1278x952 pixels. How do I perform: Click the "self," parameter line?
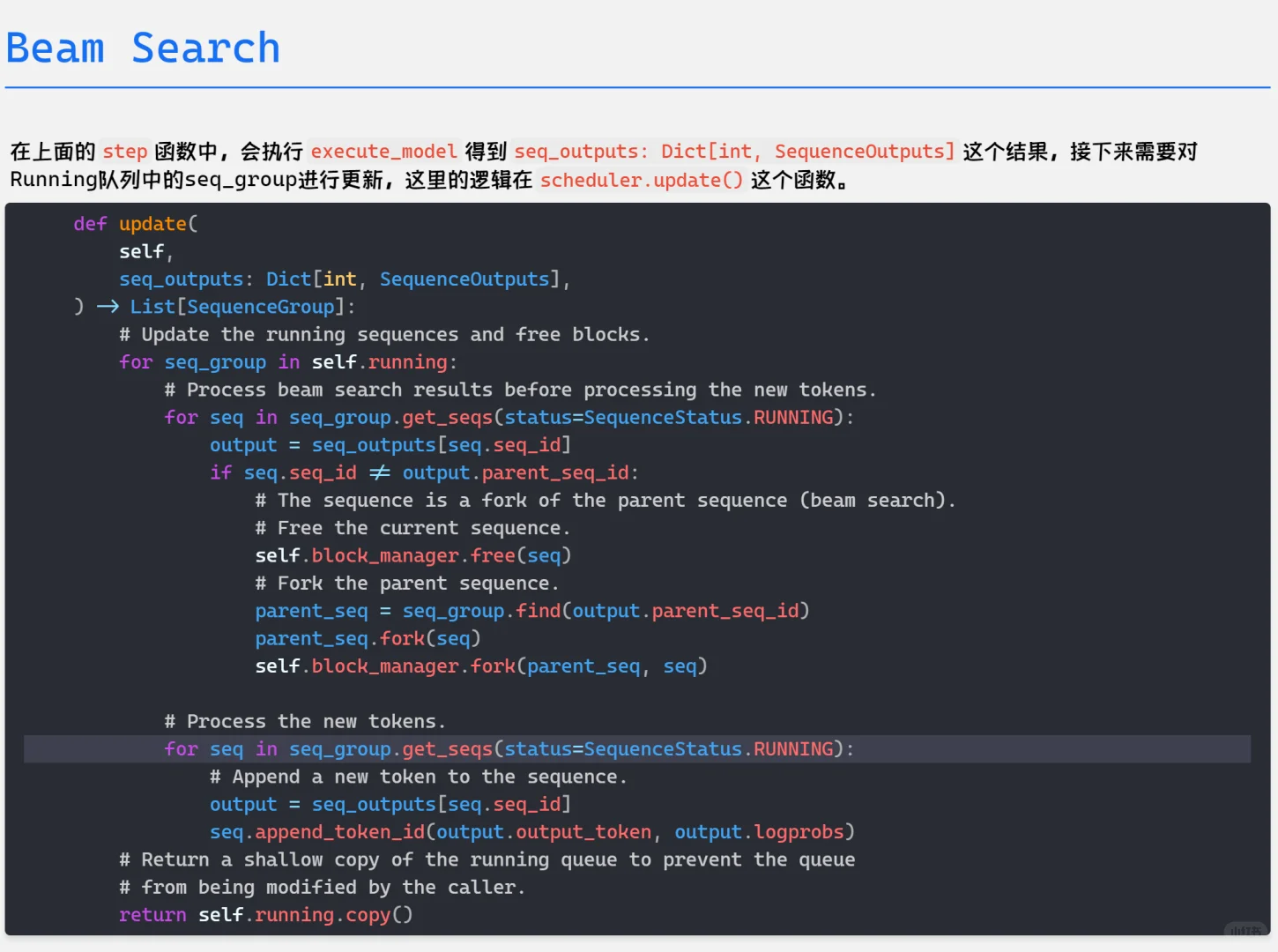146,252
